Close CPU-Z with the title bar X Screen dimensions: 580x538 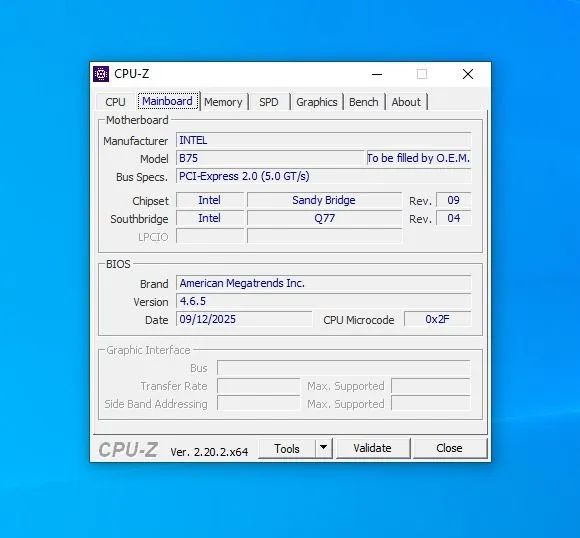[468, 74]
